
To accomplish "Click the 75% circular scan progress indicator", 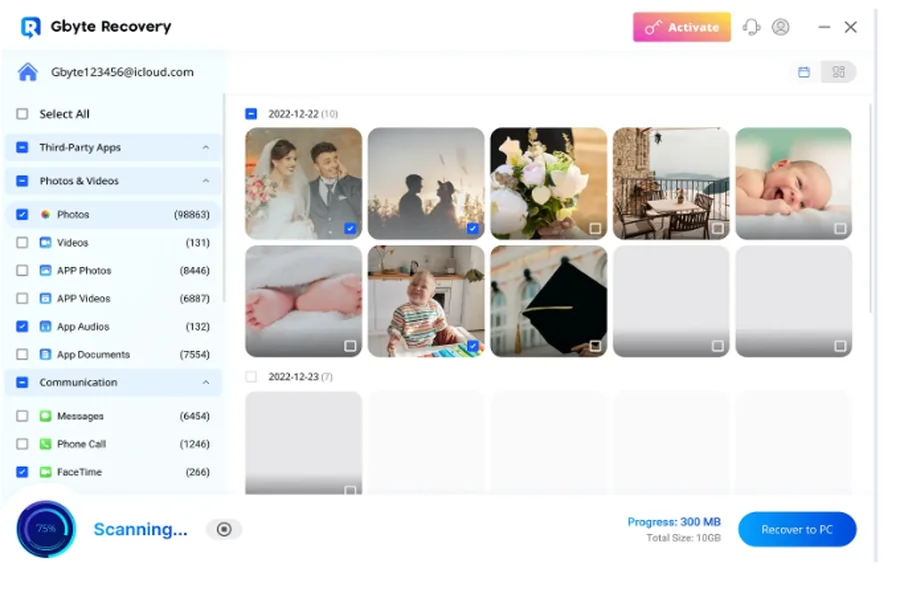I will pos(46,529).
